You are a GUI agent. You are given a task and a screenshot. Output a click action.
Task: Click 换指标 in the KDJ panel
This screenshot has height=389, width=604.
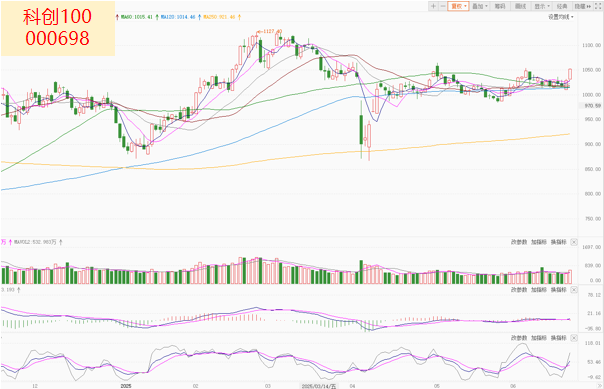pos(559,338)
